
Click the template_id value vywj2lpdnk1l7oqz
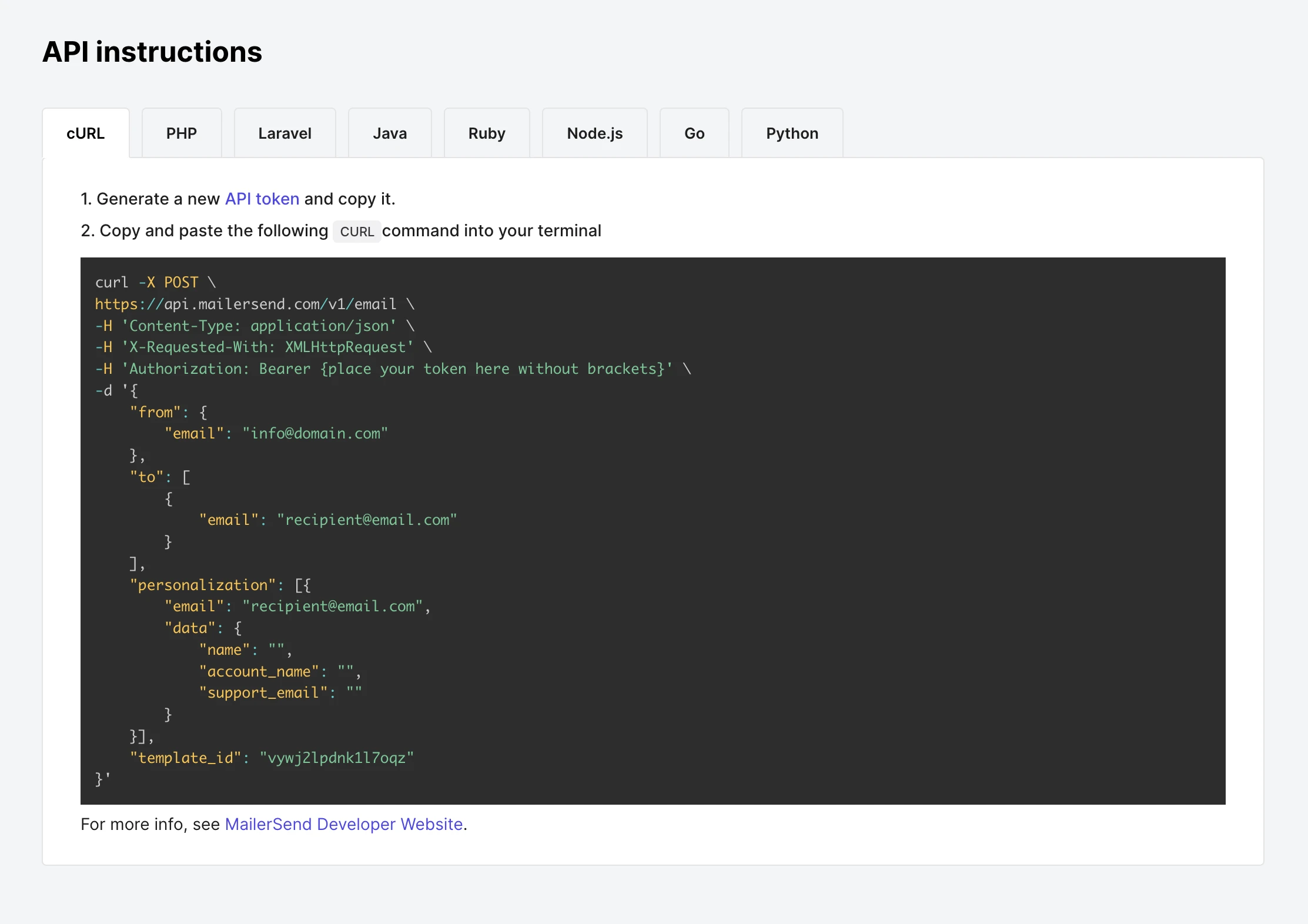[x=336, y=758]
